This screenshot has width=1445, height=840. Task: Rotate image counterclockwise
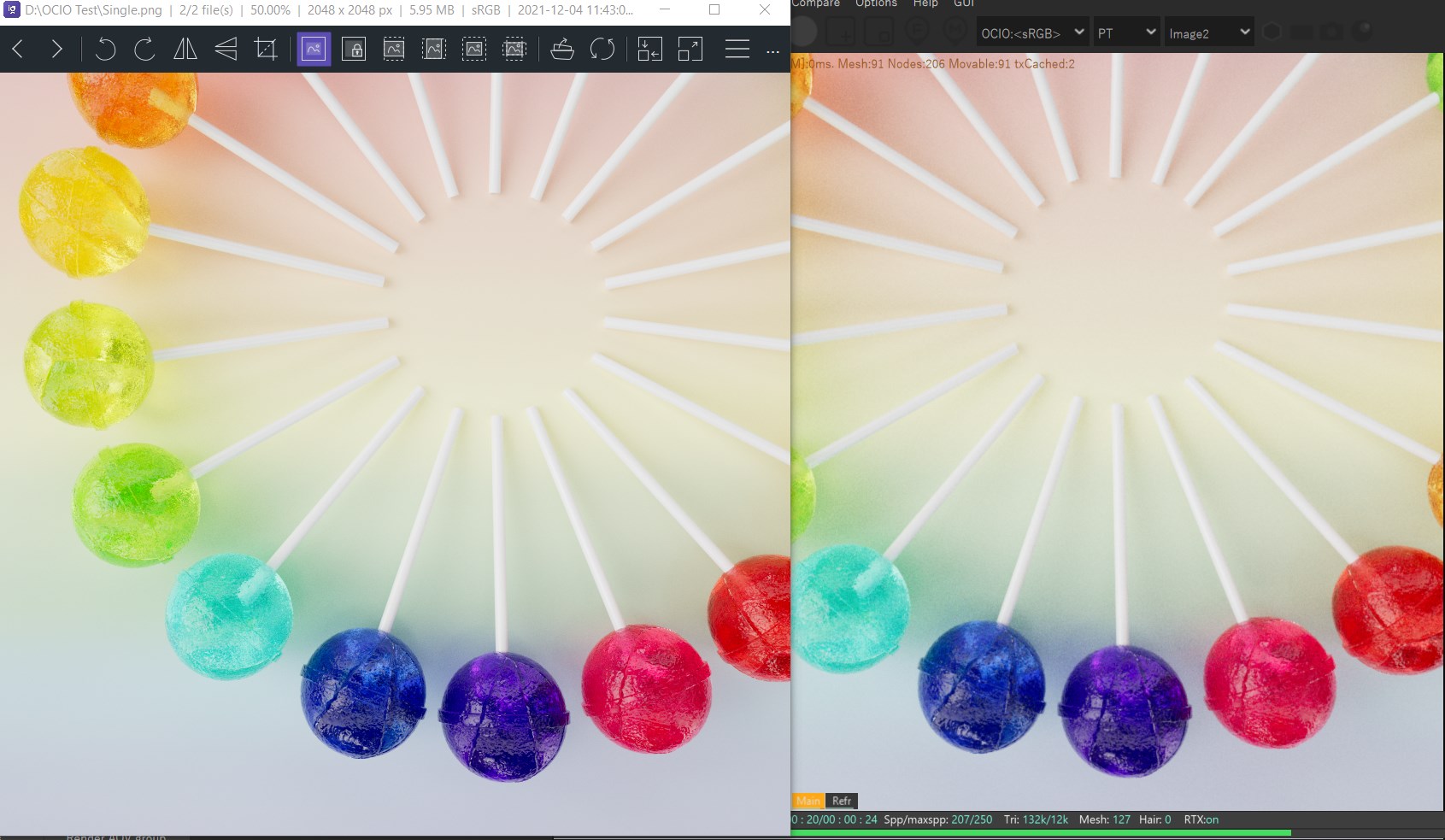coord(105,50)
